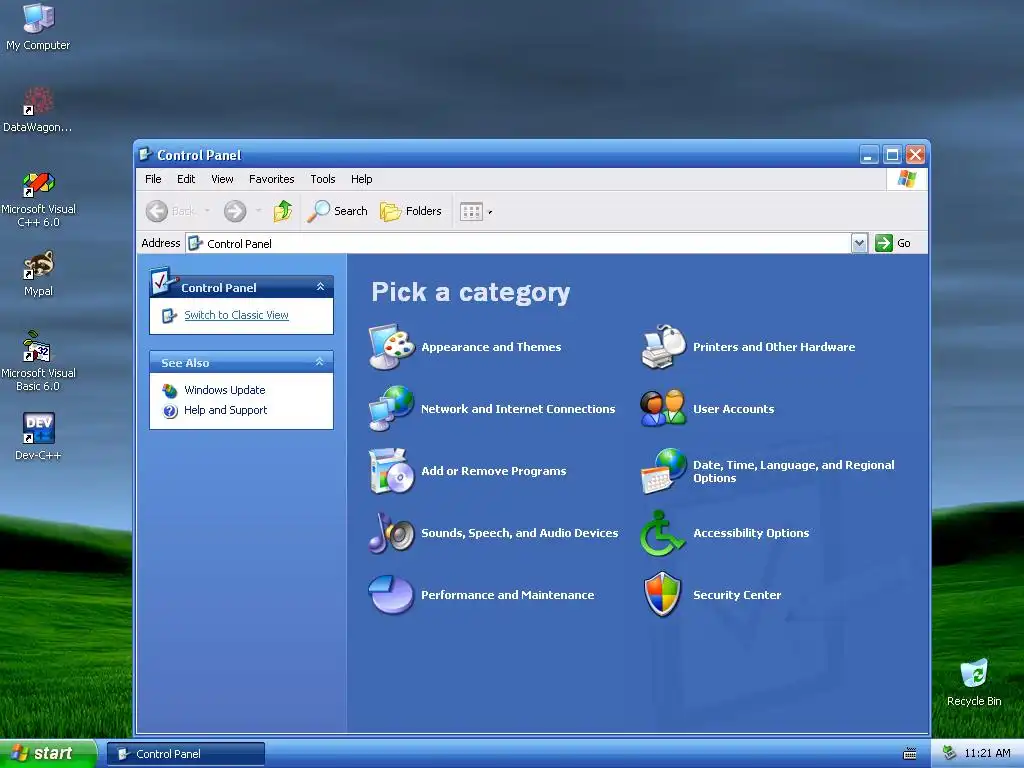This screenshot has width=1024, height=768.
Task: Open the View menu
Action: (x=222, y=179)
